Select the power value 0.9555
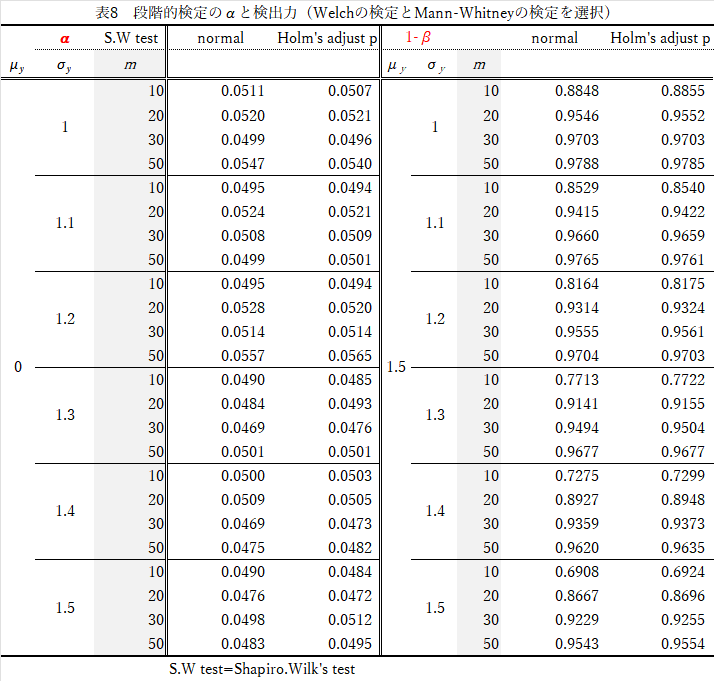 [577, 332]
